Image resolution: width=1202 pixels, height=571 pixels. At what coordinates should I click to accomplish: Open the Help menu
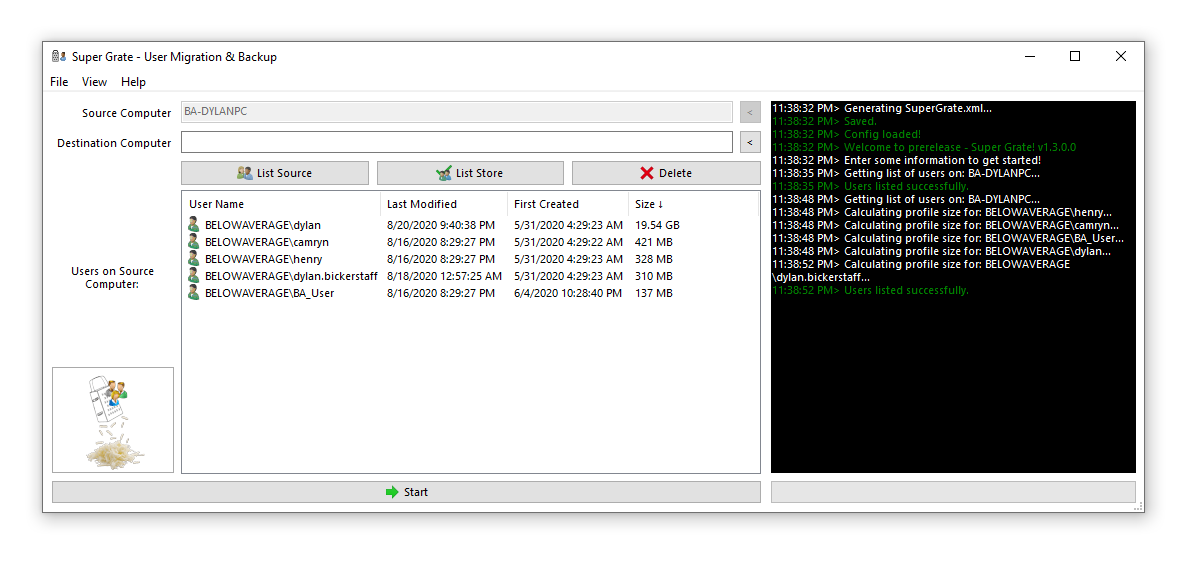coord(133,82)
